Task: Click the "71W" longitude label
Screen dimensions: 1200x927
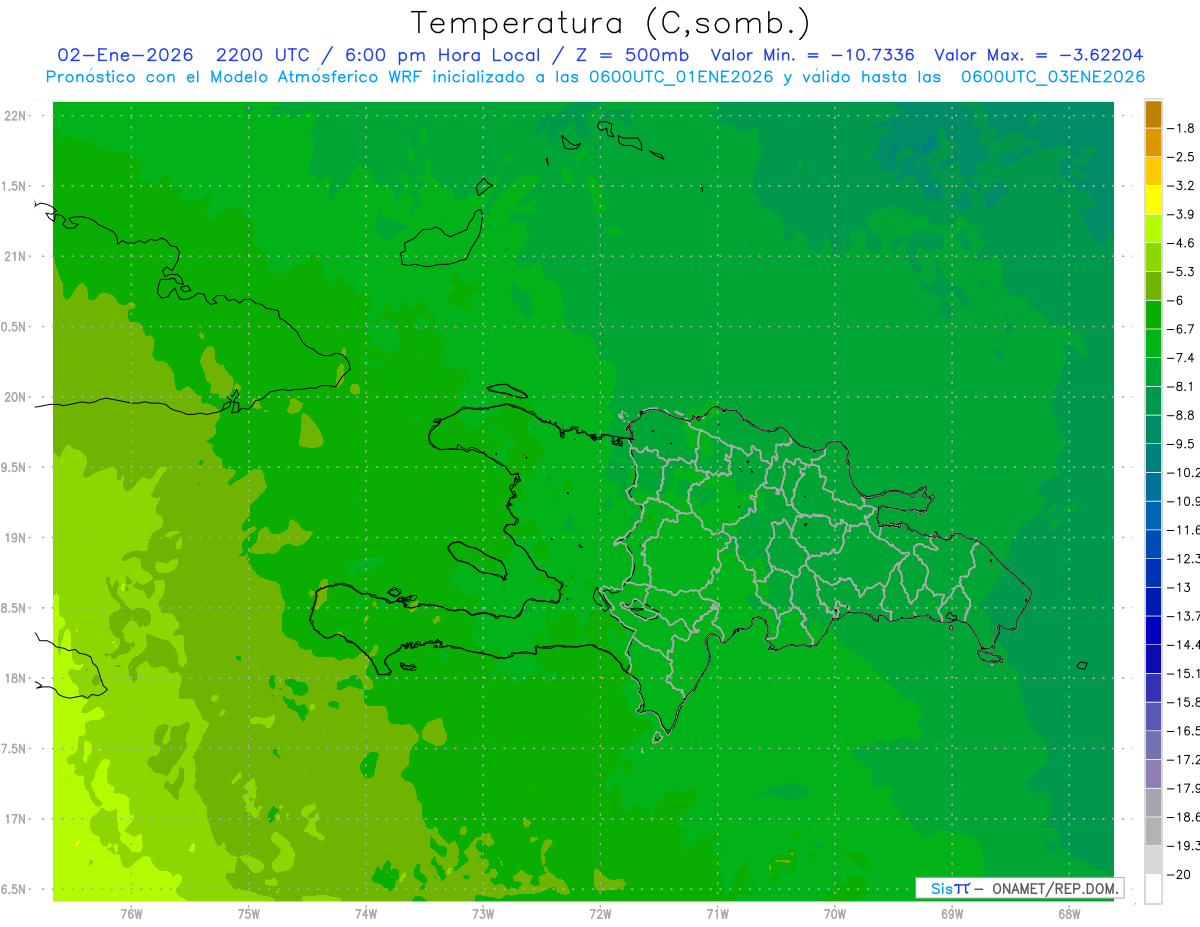Action: click(x=717, y=913)
